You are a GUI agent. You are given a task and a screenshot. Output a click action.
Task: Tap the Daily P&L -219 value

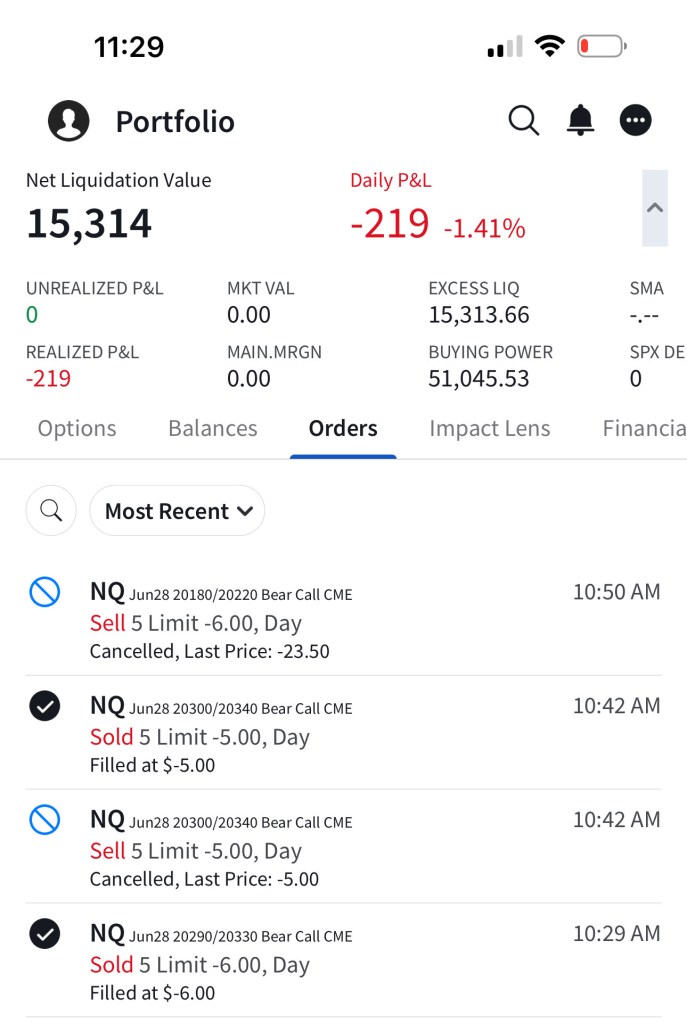[x=390, y=224]
